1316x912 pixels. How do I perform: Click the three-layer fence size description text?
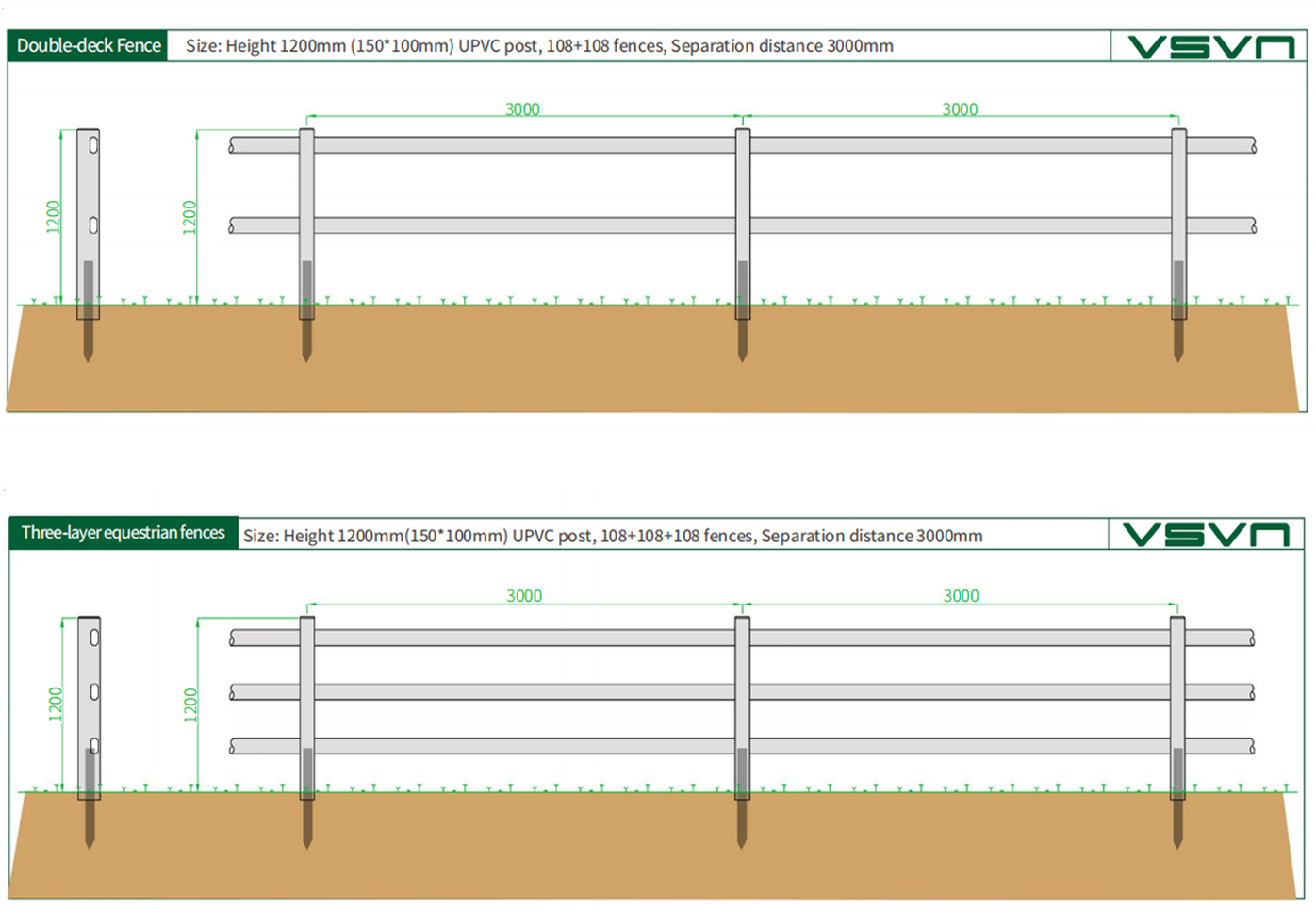[613, 536]
